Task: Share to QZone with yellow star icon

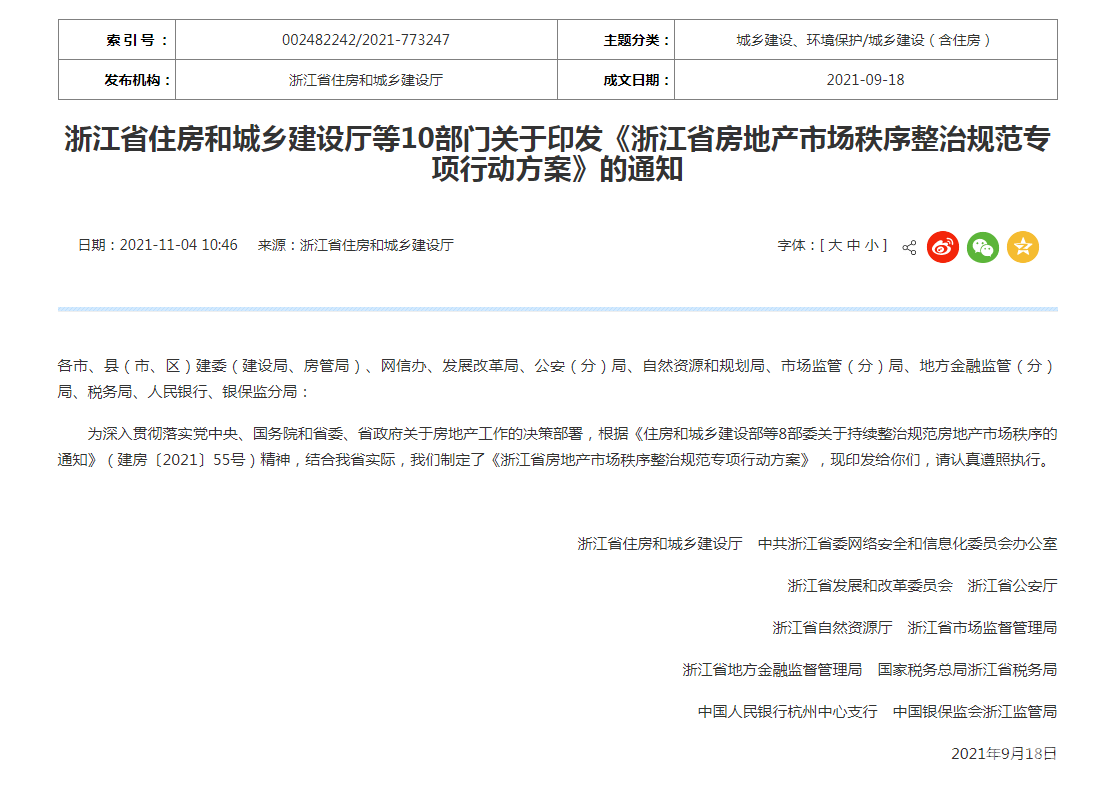Action: 1022,247
